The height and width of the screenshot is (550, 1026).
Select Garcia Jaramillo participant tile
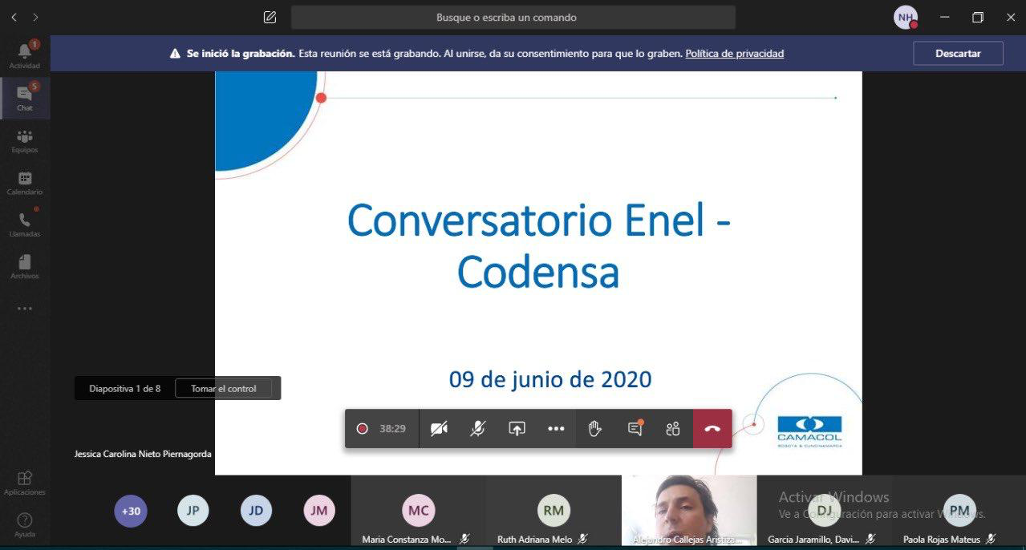pyautogui.click(x=824, y=511)
